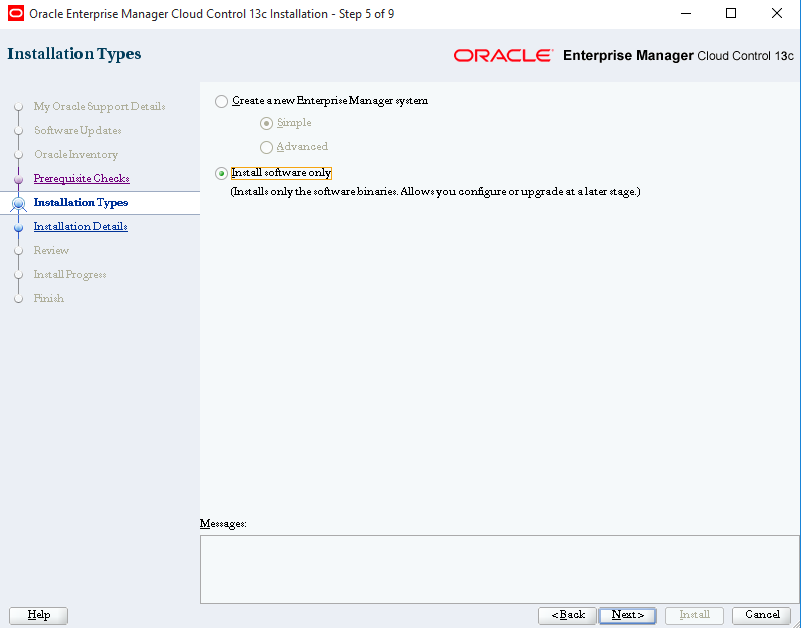Image resolution: width=801 pixels, height=628 pixels.
Task: Click the Oracle logo in the header
Action: [502, 56]
